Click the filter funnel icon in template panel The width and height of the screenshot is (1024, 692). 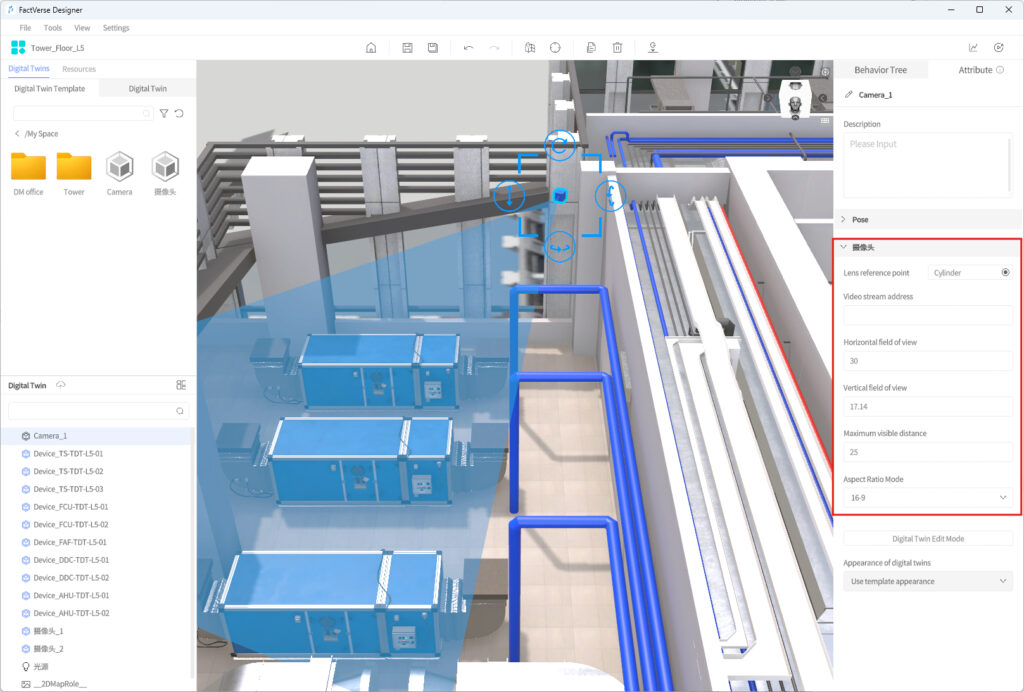(x=164, y=114)
